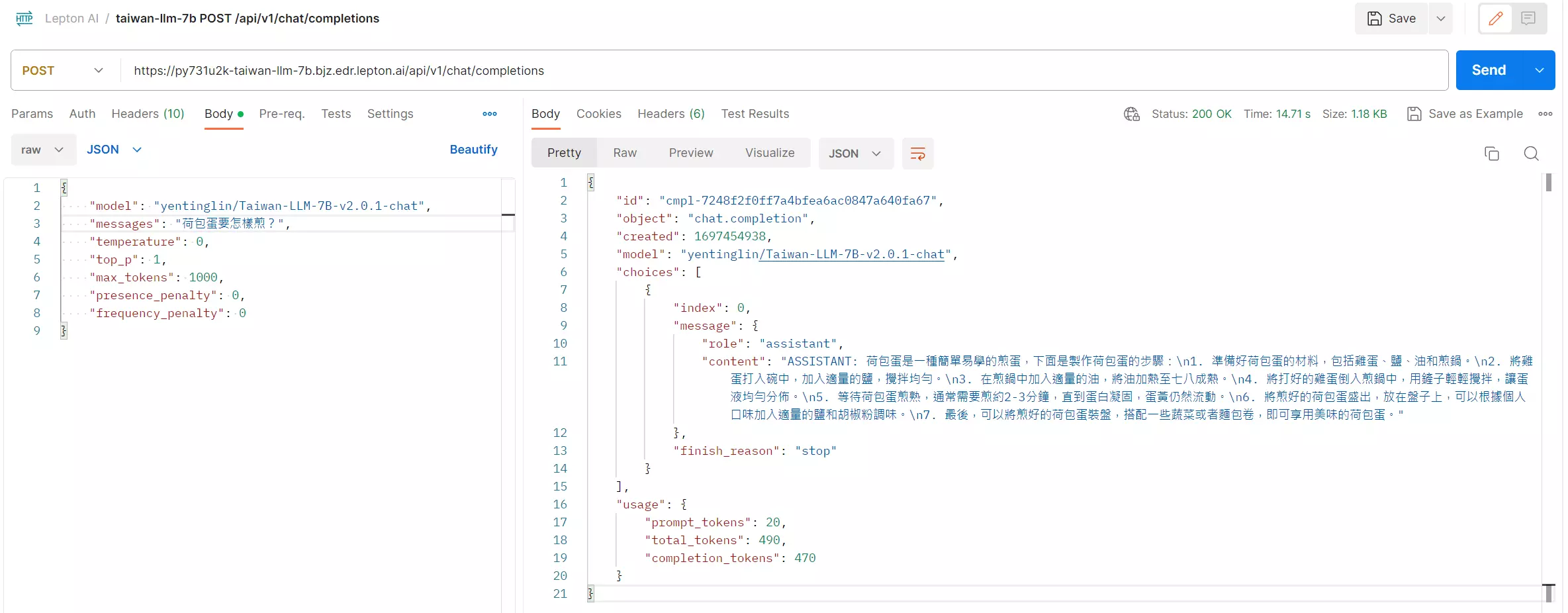Image resolution: width=1568 pixels, height=613 pixels.
Task: Open the request Settings tab
Action: 390,114
